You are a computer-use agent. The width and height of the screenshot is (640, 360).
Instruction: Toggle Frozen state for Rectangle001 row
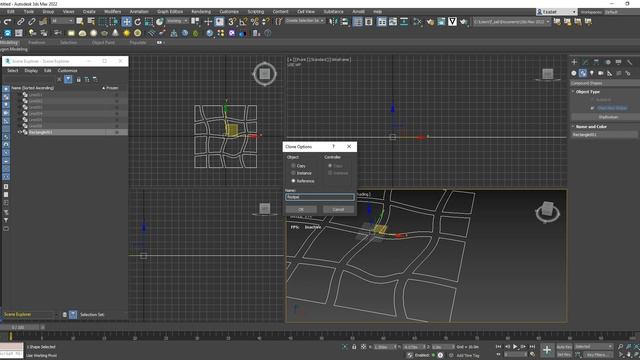[117, 132]
